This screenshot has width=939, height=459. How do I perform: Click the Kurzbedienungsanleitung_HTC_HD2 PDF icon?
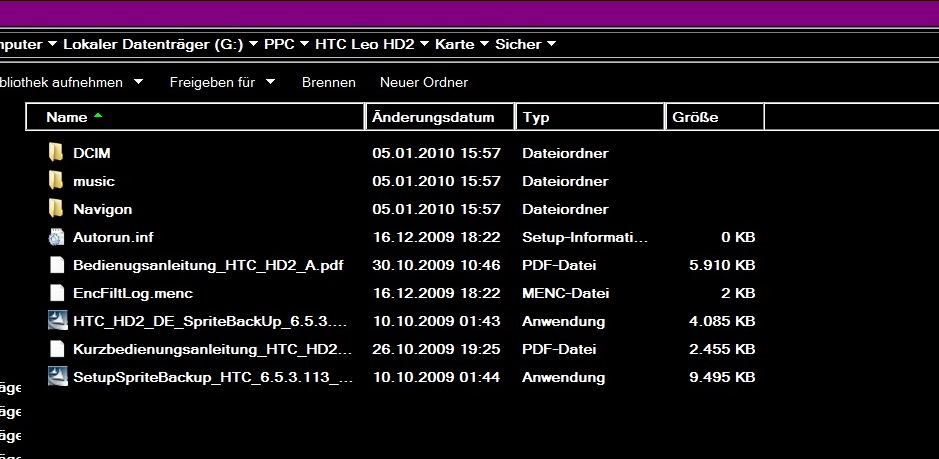pos(56,349)
